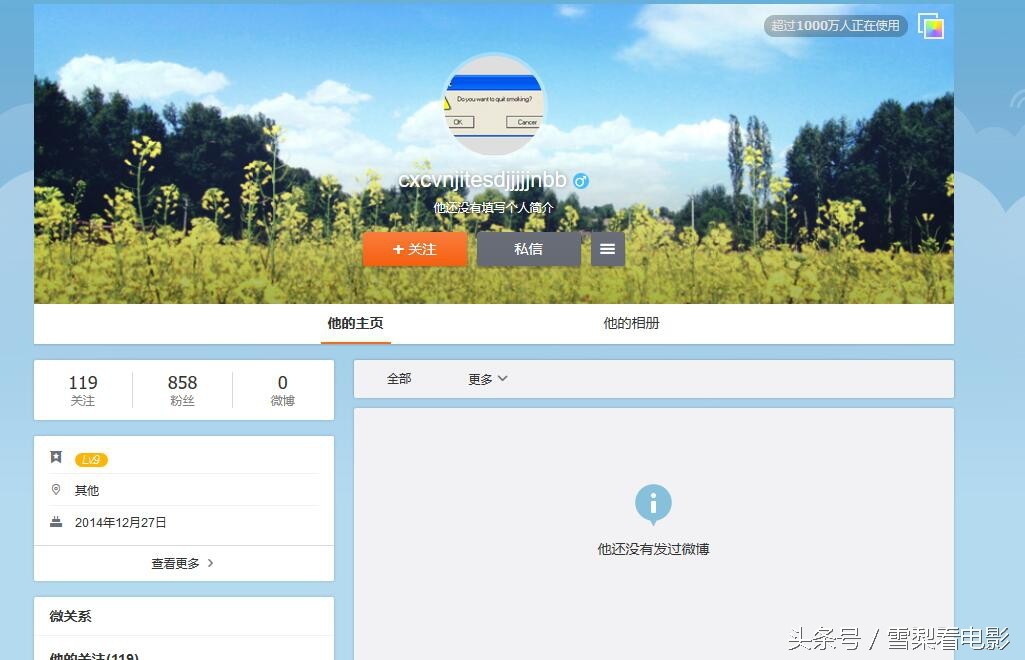
Task: View the 119 关注 following list
Action: tap(83, 390)
